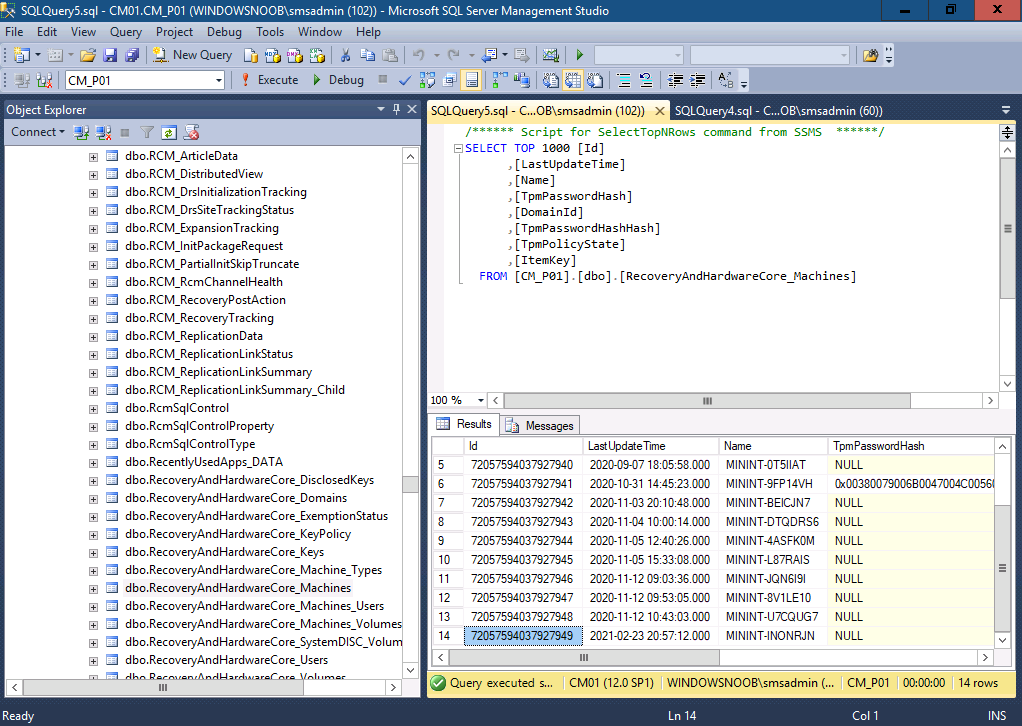This screenshot has width=1022, height=726.
Task: Expand dbo.RCM_ArticleData tree node
Action: [x=93, y=157]
